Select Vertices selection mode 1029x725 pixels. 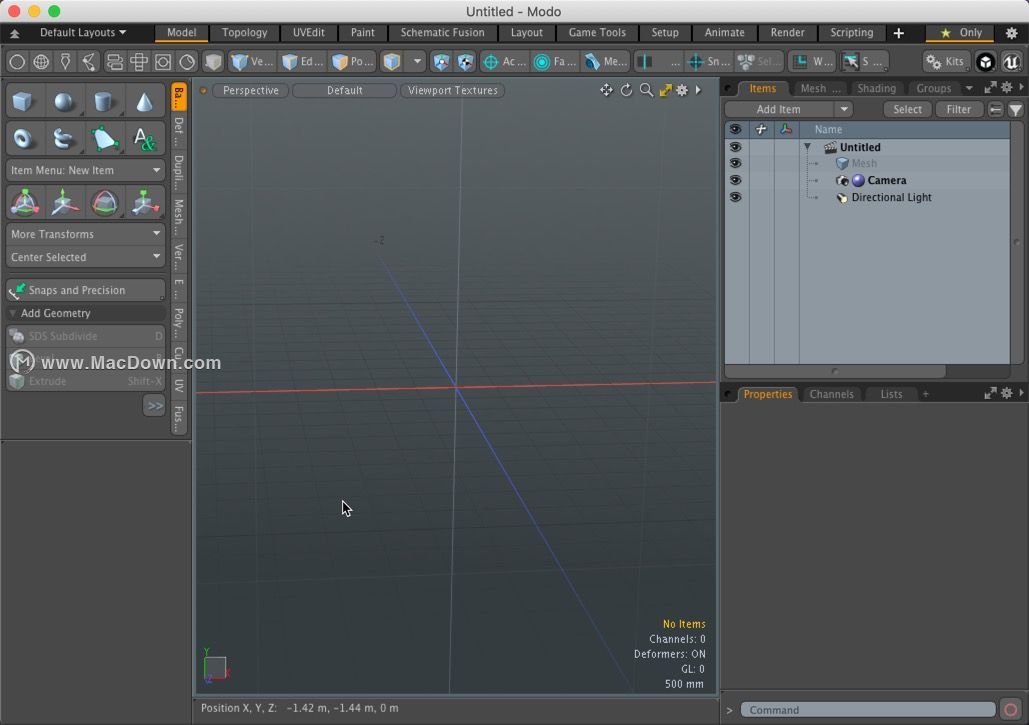[x=252, y=62]
